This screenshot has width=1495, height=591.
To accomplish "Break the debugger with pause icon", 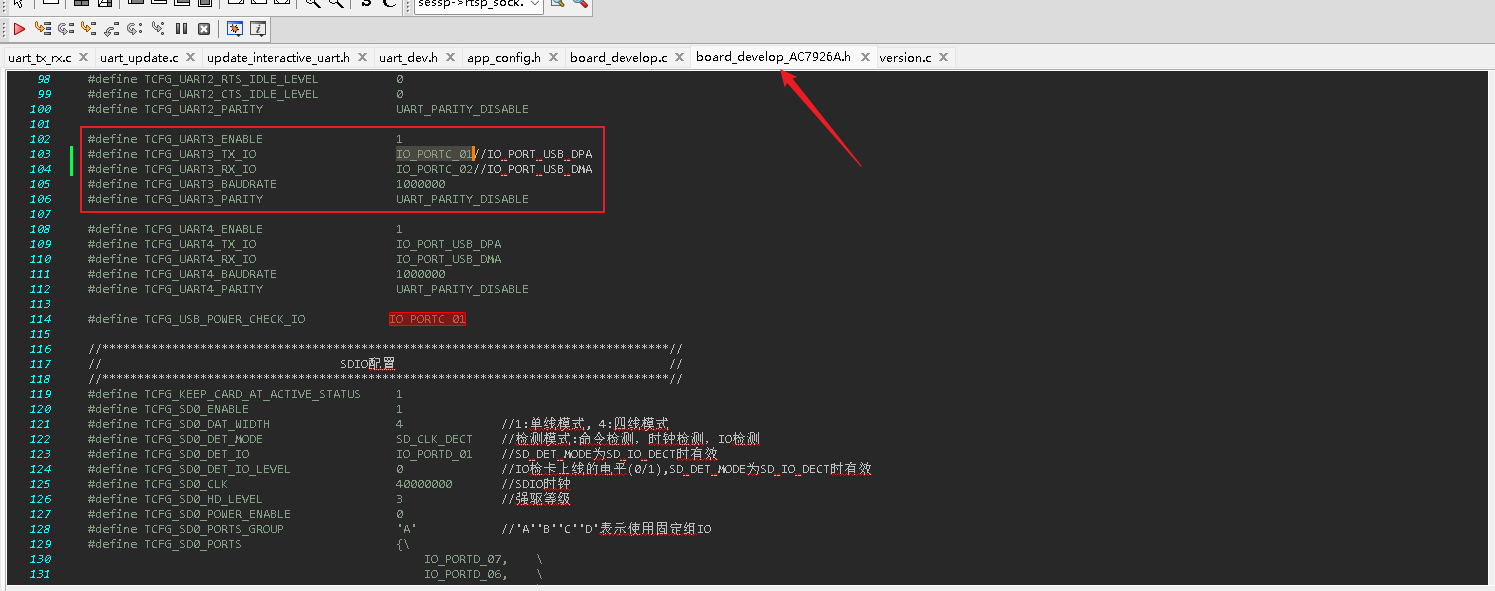I will [x=182, y=29].
